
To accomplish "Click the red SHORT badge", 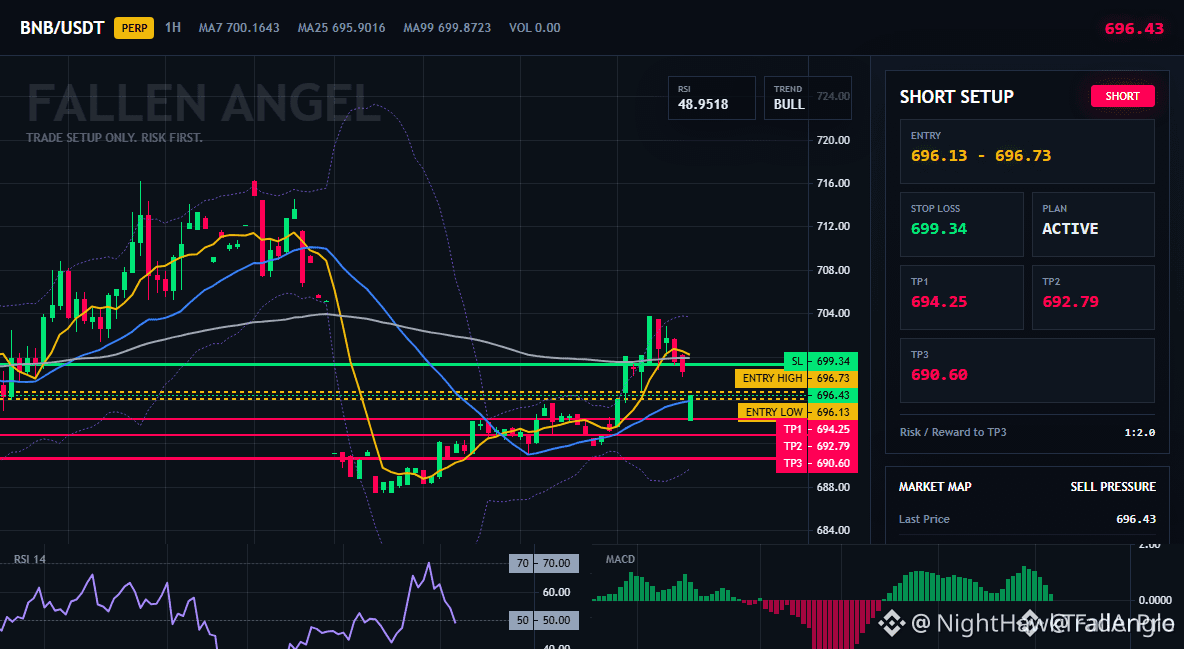I will [x=1122, y=96].
